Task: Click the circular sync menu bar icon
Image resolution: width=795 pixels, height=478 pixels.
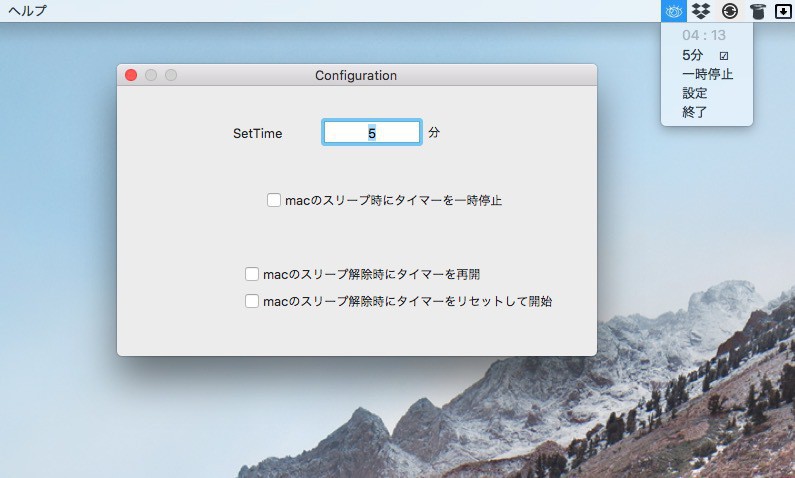Action: [x=730, y=11]
